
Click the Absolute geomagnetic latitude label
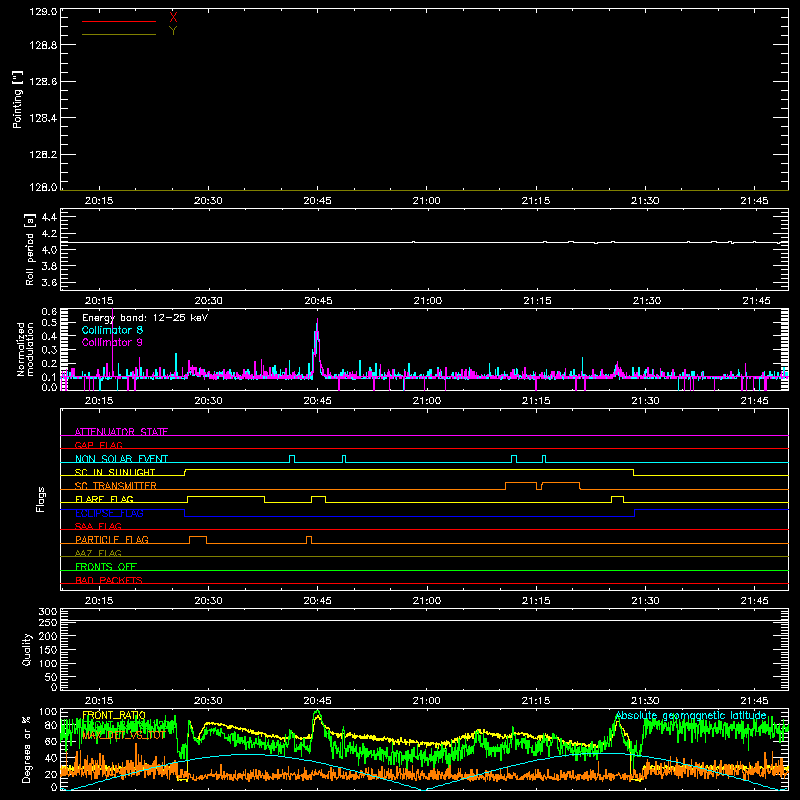point(691,715)
